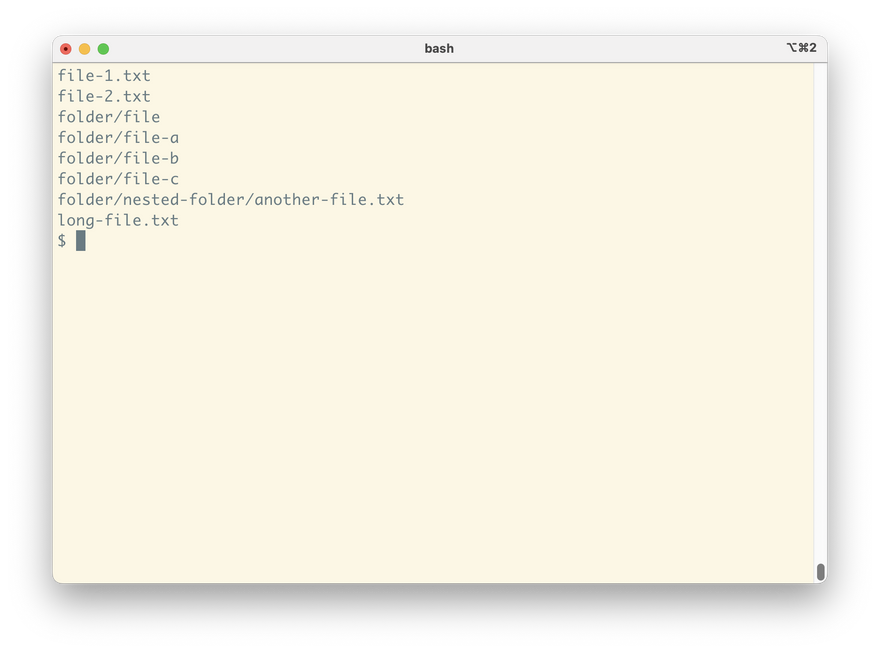Maximize the terminal with green button

point(103,49)
